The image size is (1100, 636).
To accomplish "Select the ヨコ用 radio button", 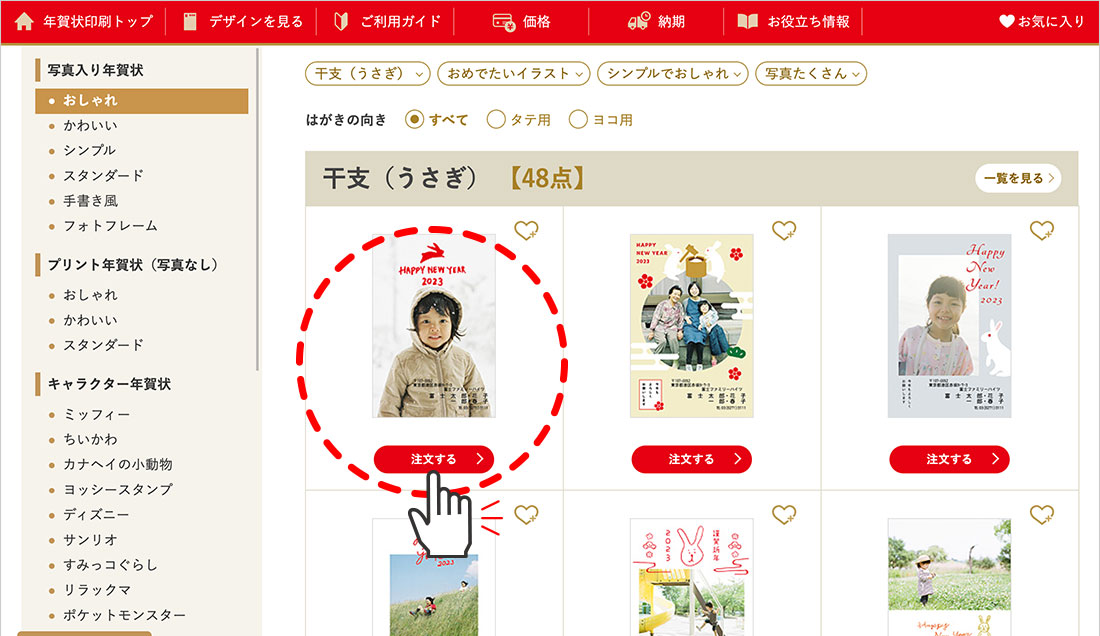I will [578, 119].
